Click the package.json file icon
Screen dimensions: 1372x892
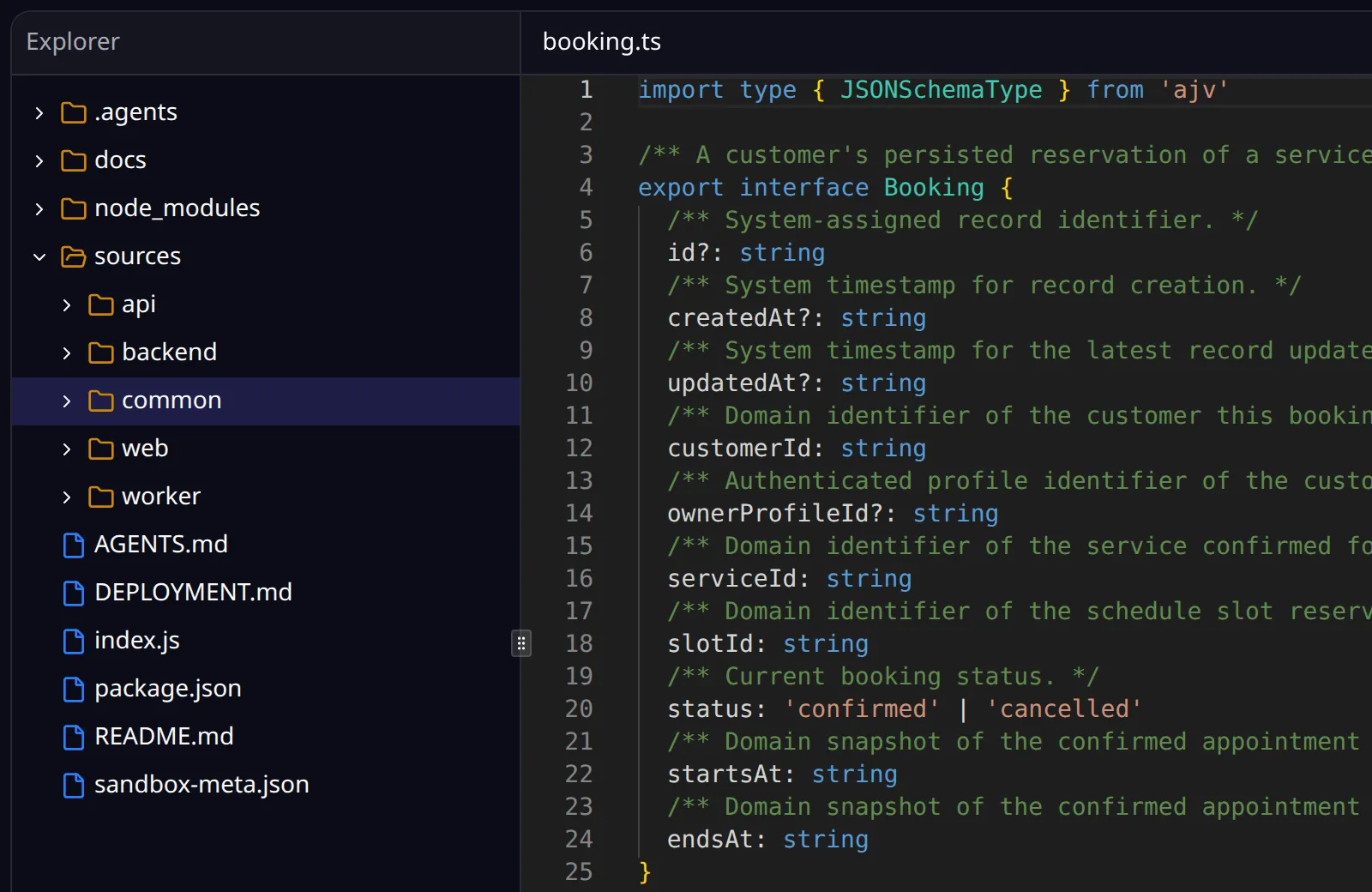74,689
